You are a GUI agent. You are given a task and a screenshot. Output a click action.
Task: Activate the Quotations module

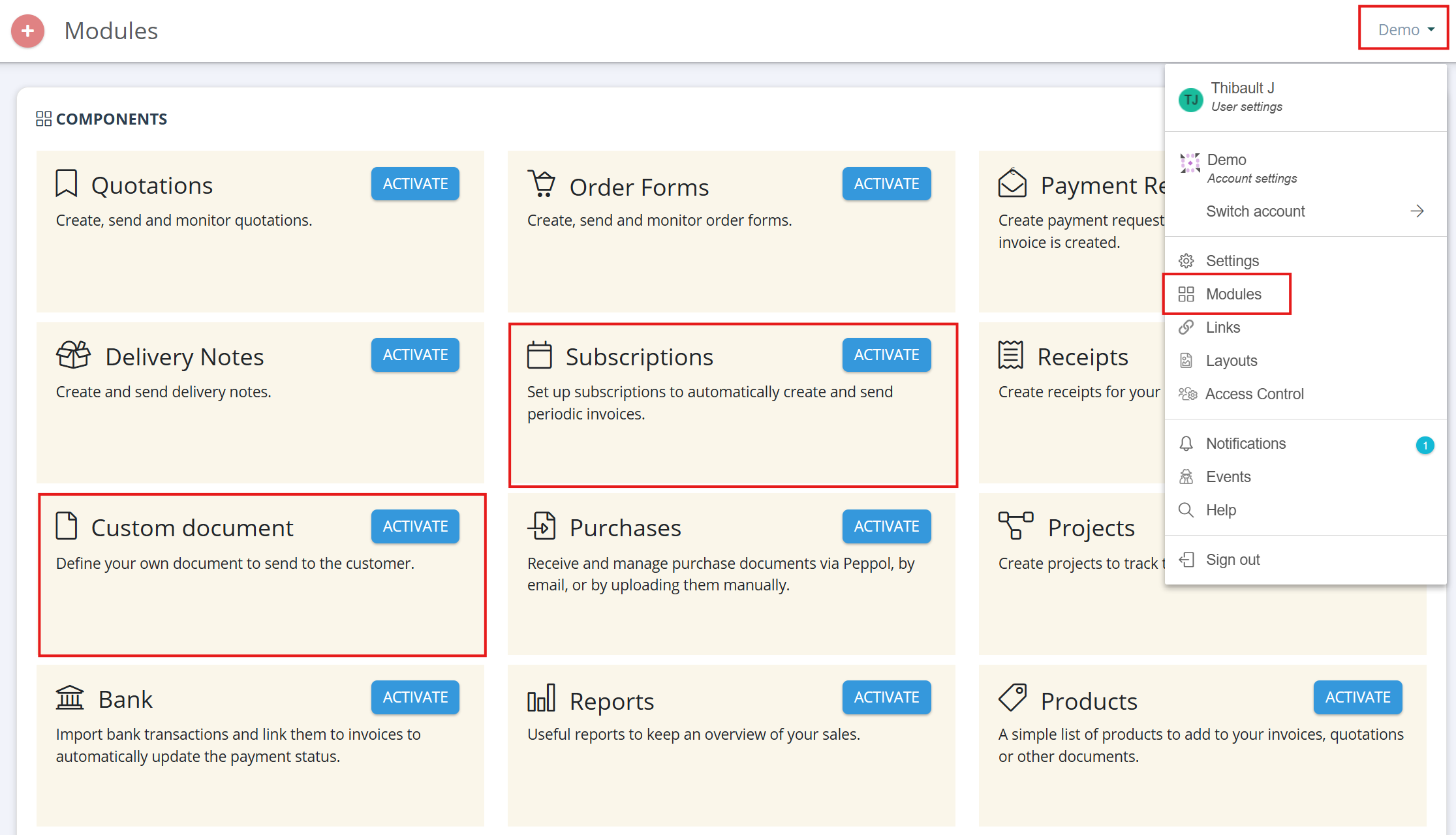tap(415, 184)
